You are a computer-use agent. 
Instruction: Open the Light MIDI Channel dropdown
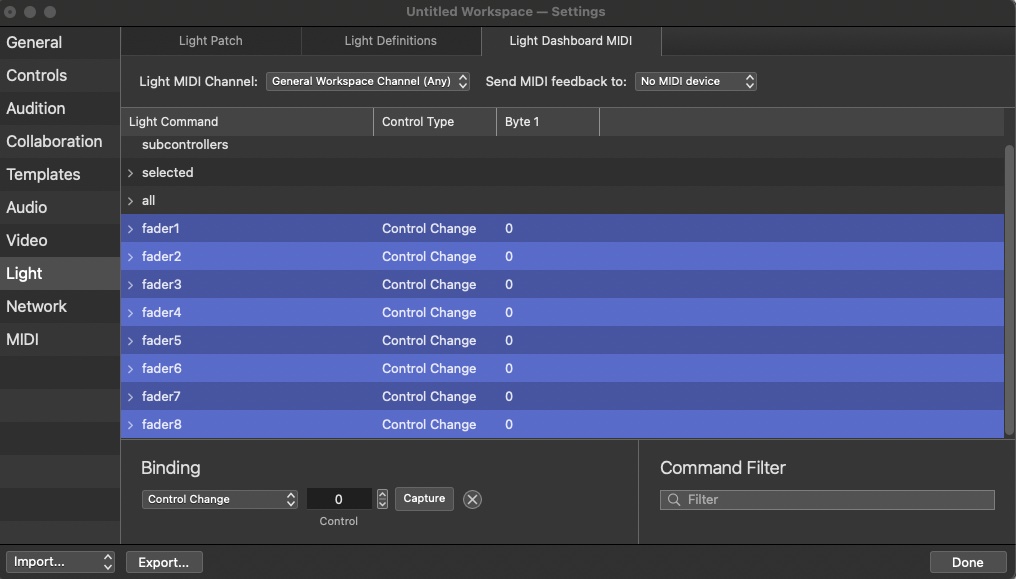click(x=367, y=81)
